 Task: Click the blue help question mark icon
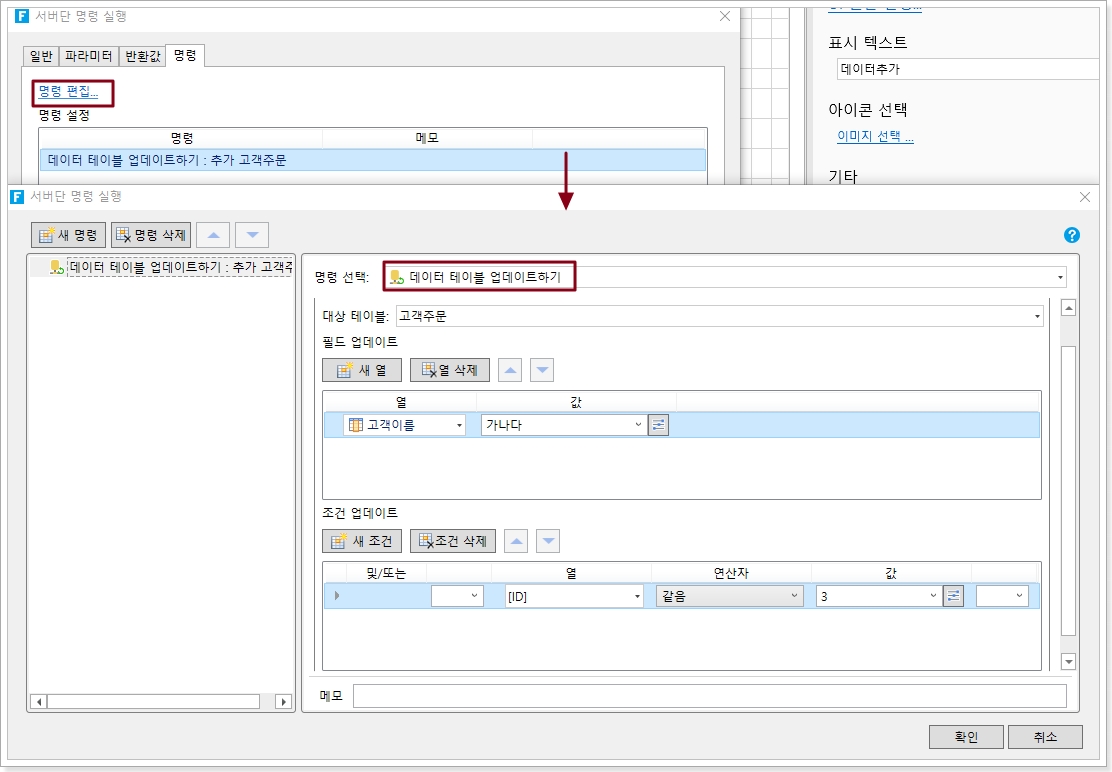tap(1071, 235)
